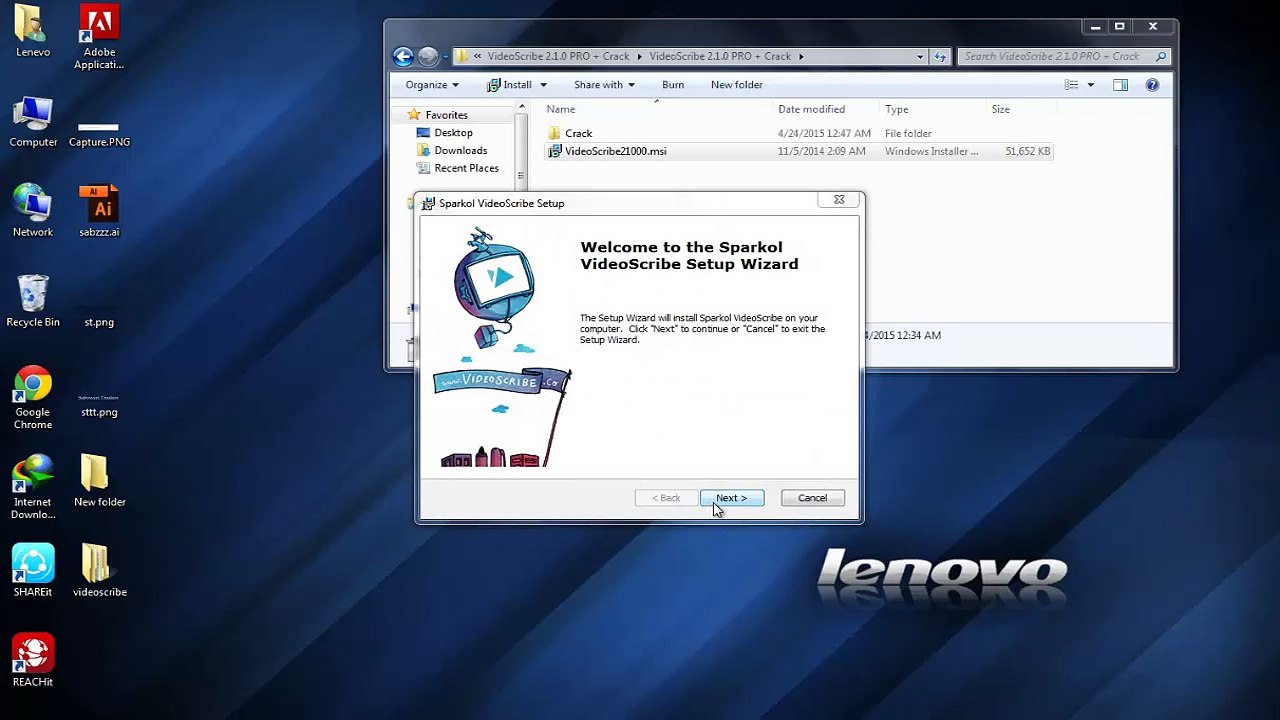Screen dimensions: 1280x720
Task: Select the REACHit desktop shortcut
Action: [x=33, y=661]
